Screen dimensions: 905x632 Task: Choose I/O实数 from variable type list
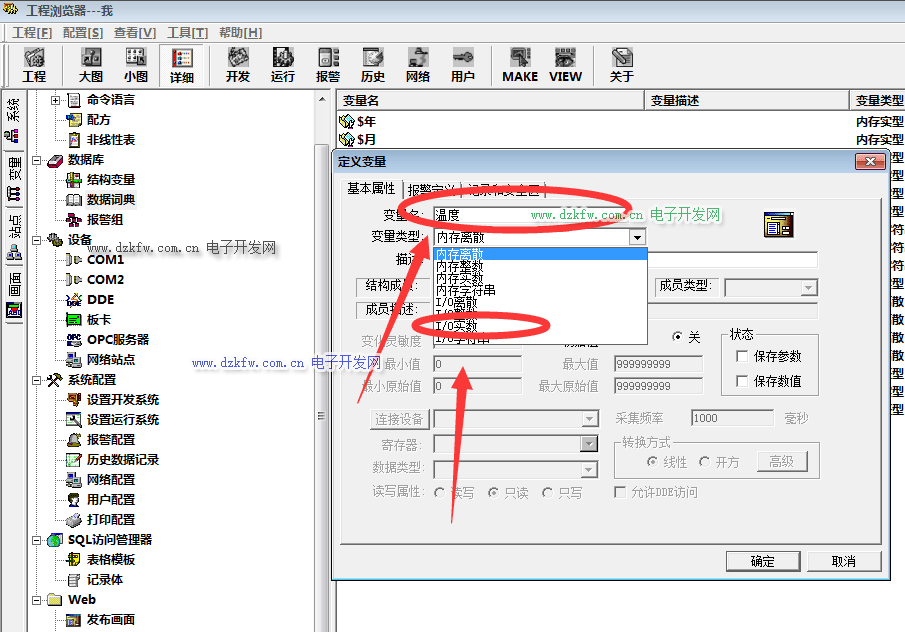point(458,326)
